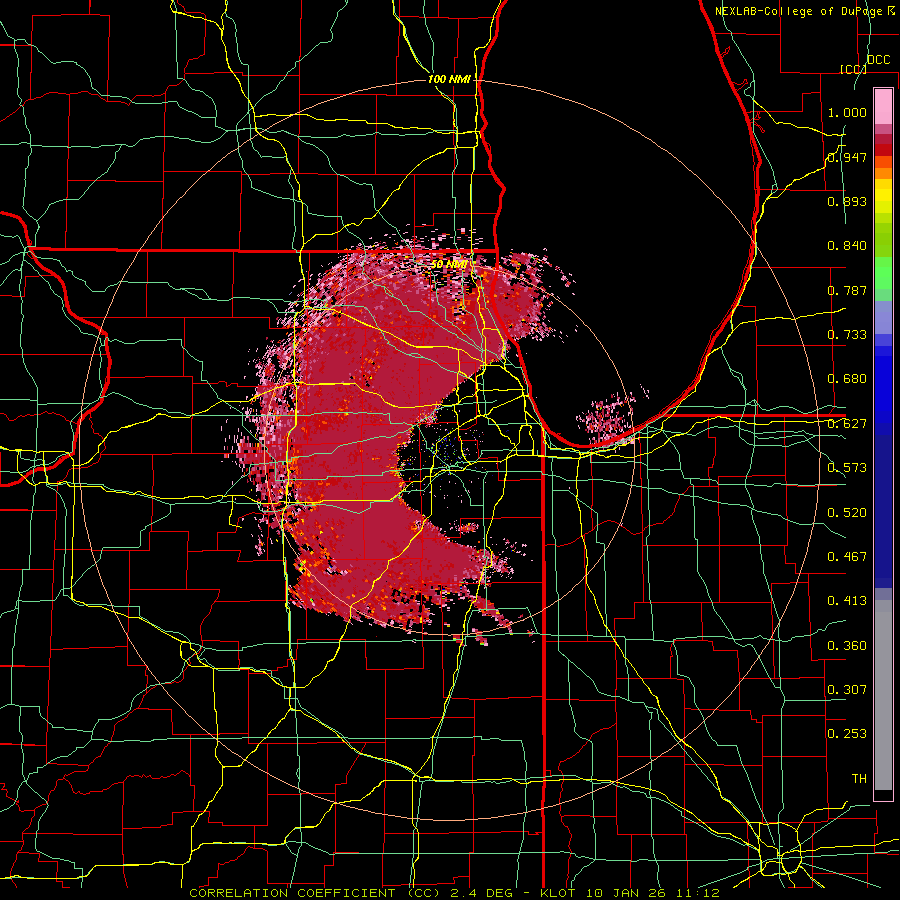900x900 pixels.
Task: Select the 0.947 scale value
Action: pos(847,157)
